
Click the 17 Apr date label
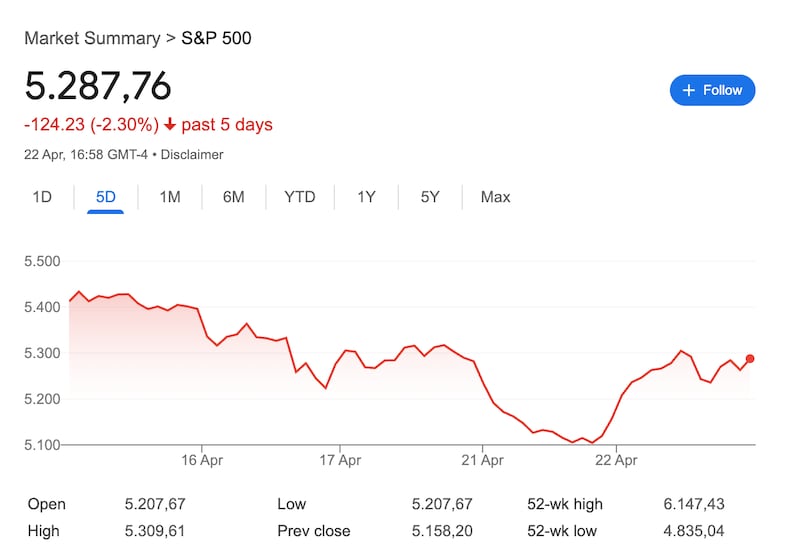coord(341,461)
